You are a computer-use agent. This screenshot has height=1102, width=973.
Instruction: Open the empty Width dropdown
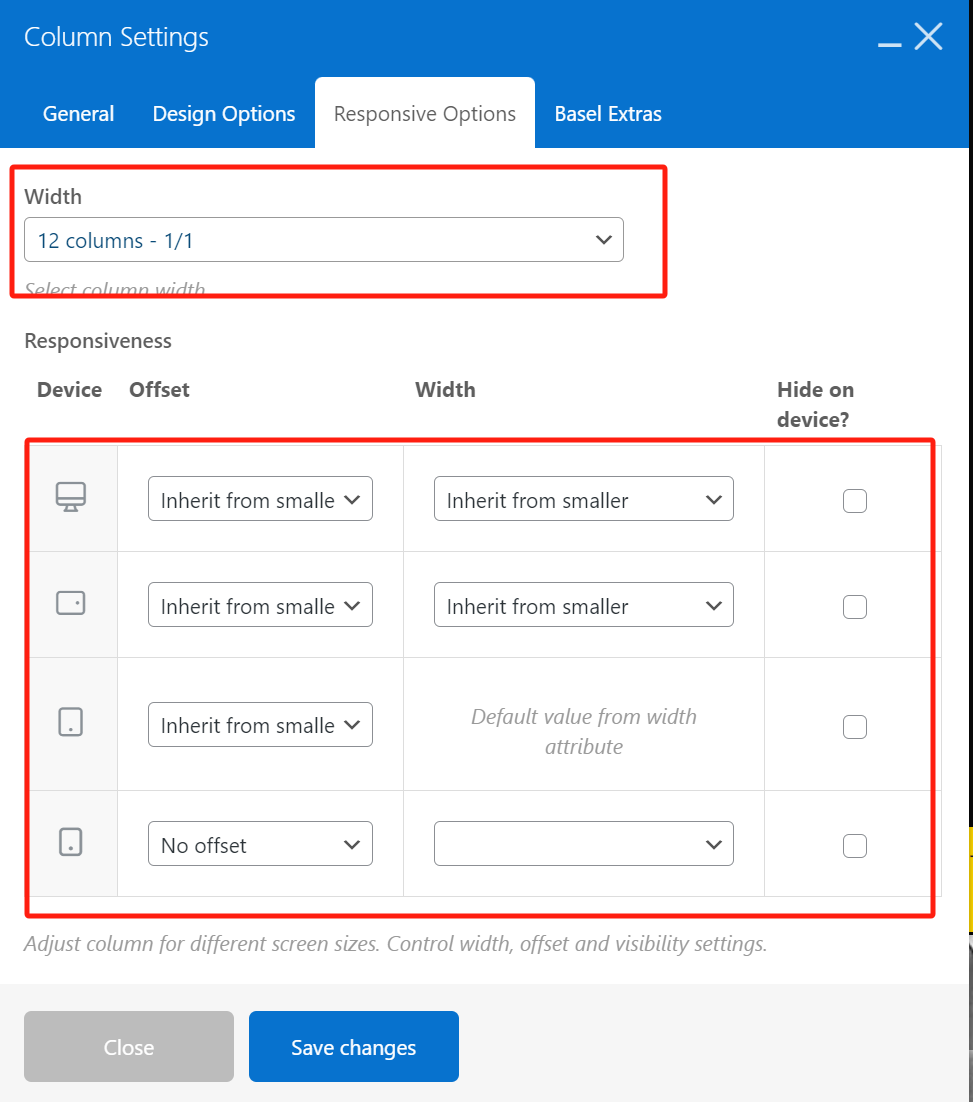point(583,844)
